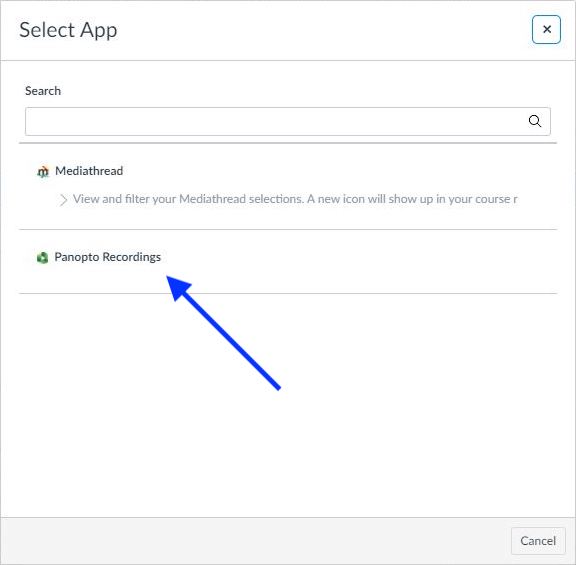Image resolution: width=576 pixels, height=565 pixels.
Task: Click the Search label above the field
Action: tap(43, 91)
